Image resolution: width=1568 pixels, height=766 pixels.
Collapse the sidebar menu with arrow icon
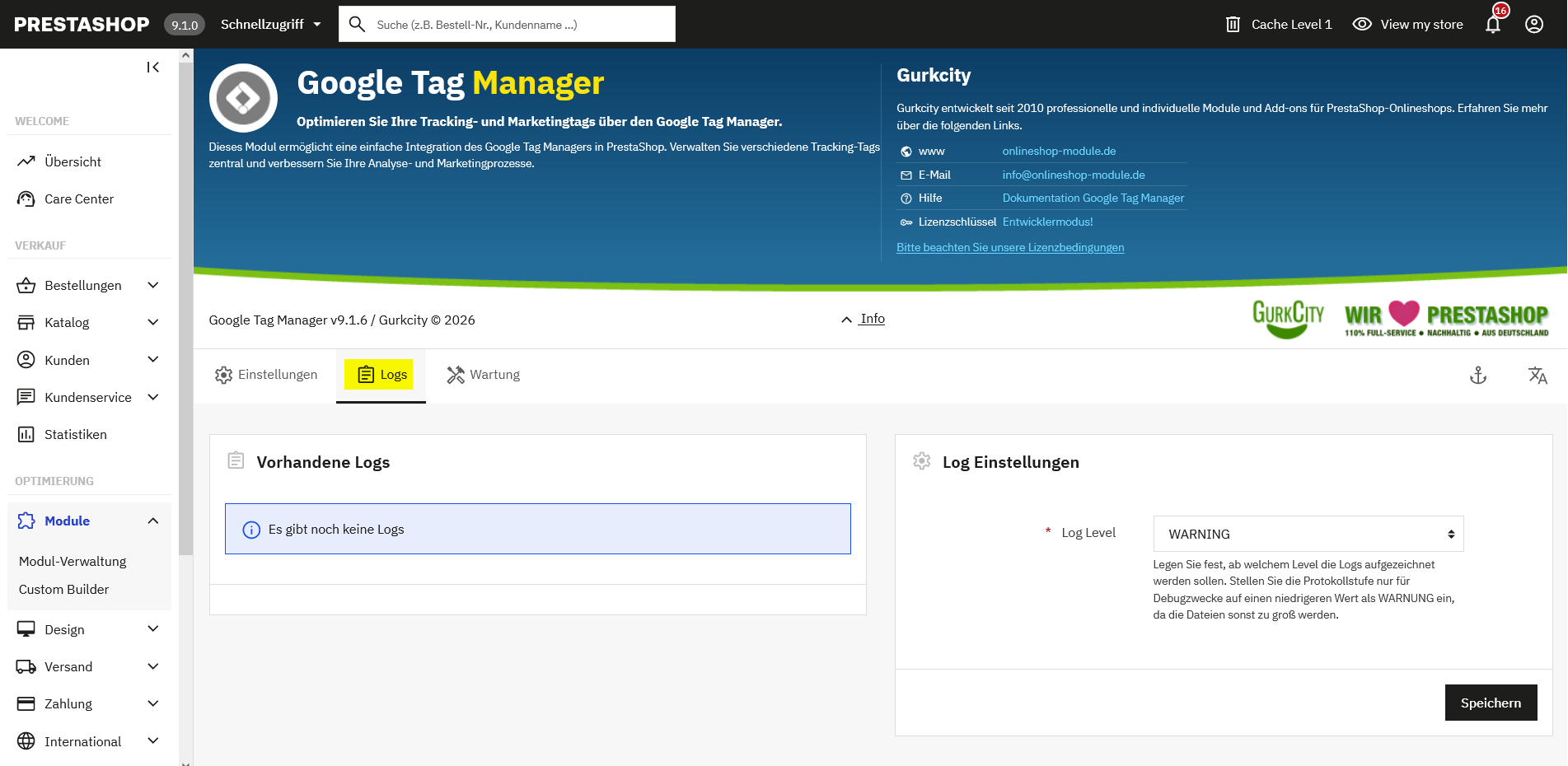click(152, 68)
